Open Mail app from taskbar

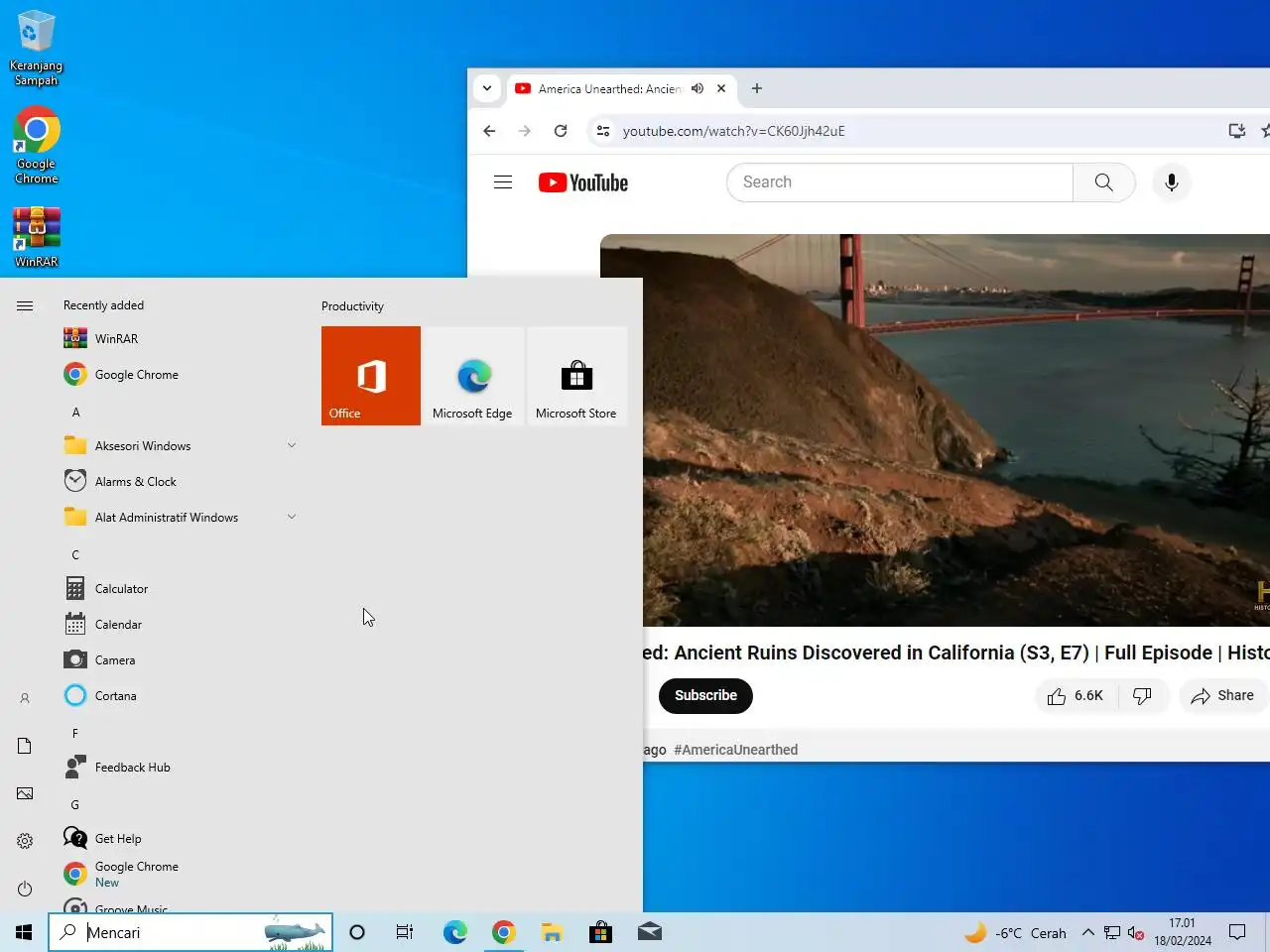[x=649, y=932]
